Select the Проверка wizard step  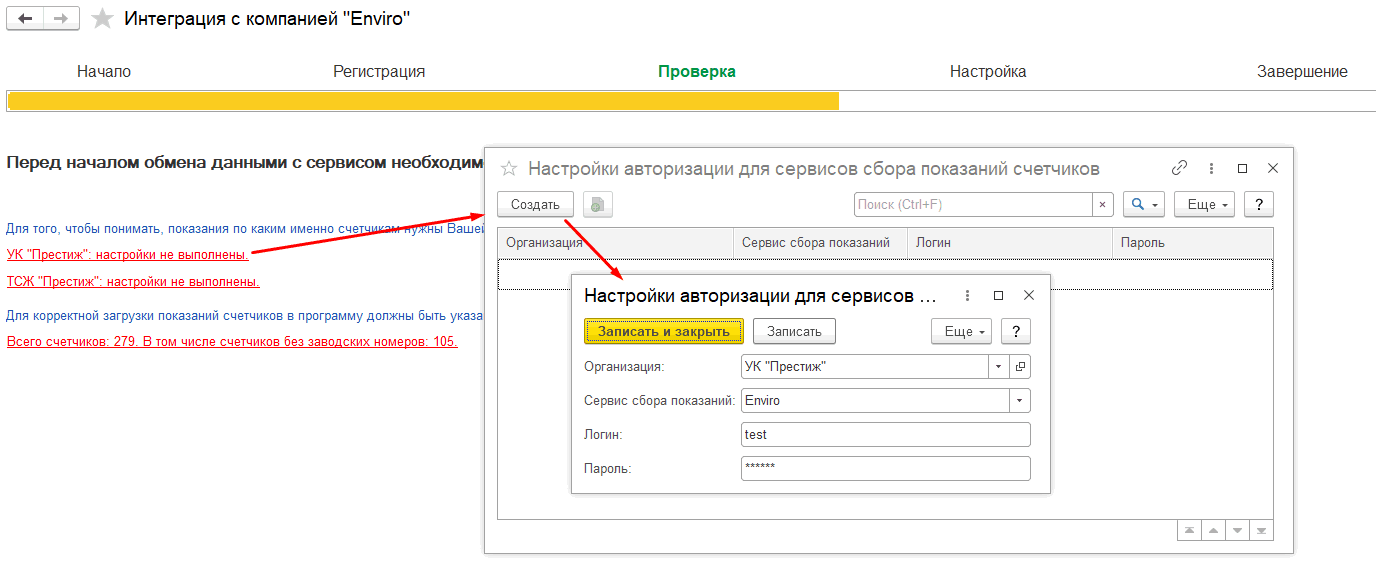[x=697, y=72]
